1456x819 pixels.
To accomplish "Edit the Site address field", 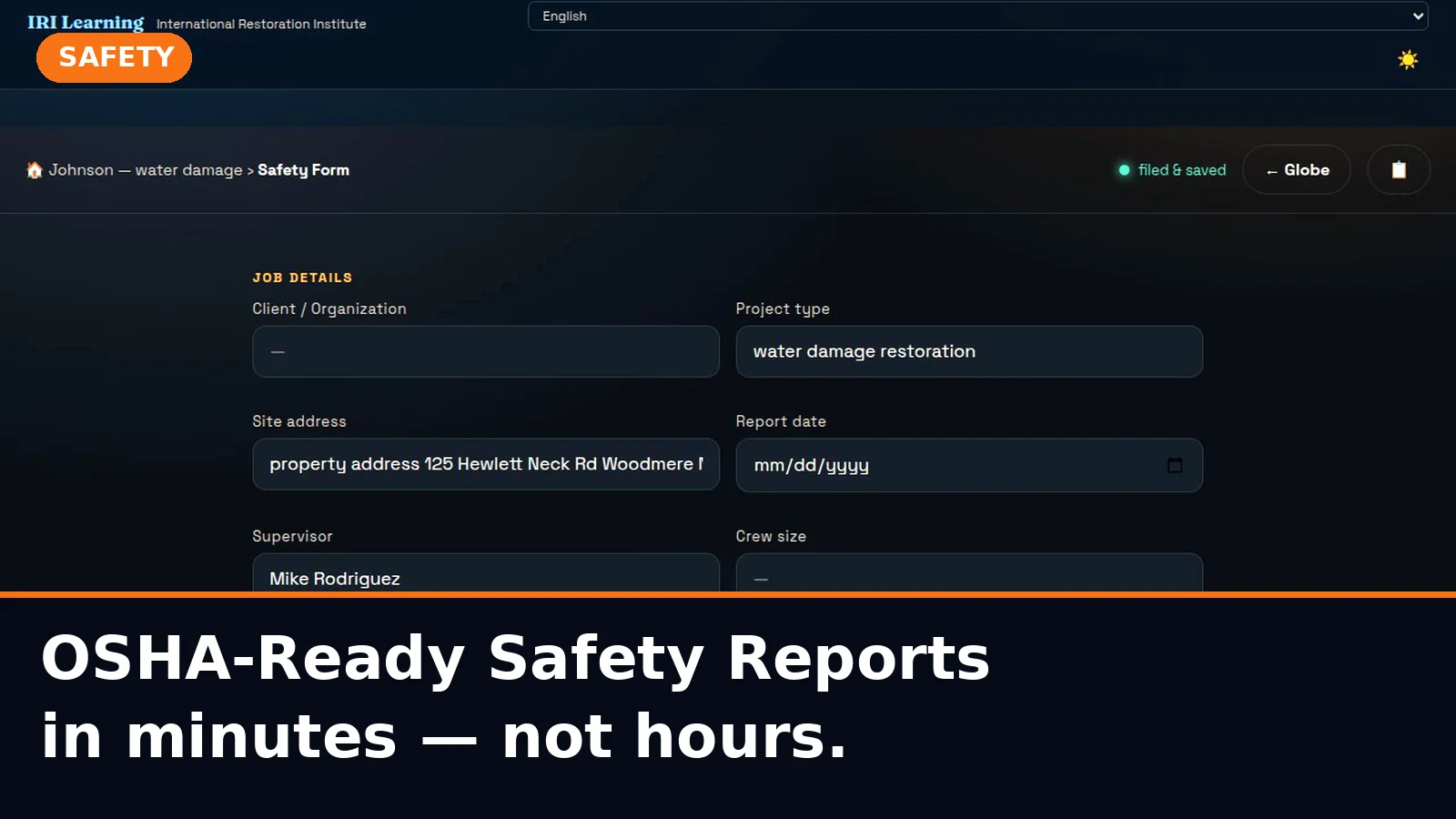I will tap(486, 464).
